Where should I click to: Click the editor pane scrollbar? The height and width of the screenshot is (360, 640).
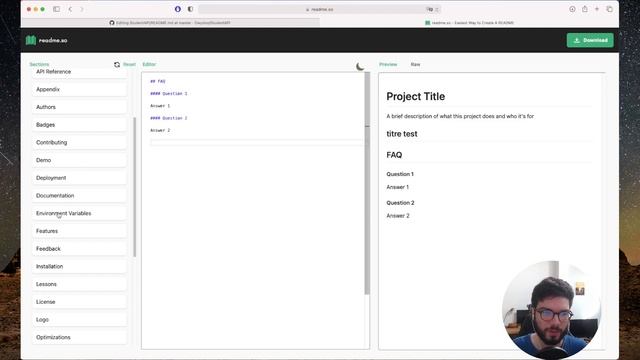coord(367,183)
